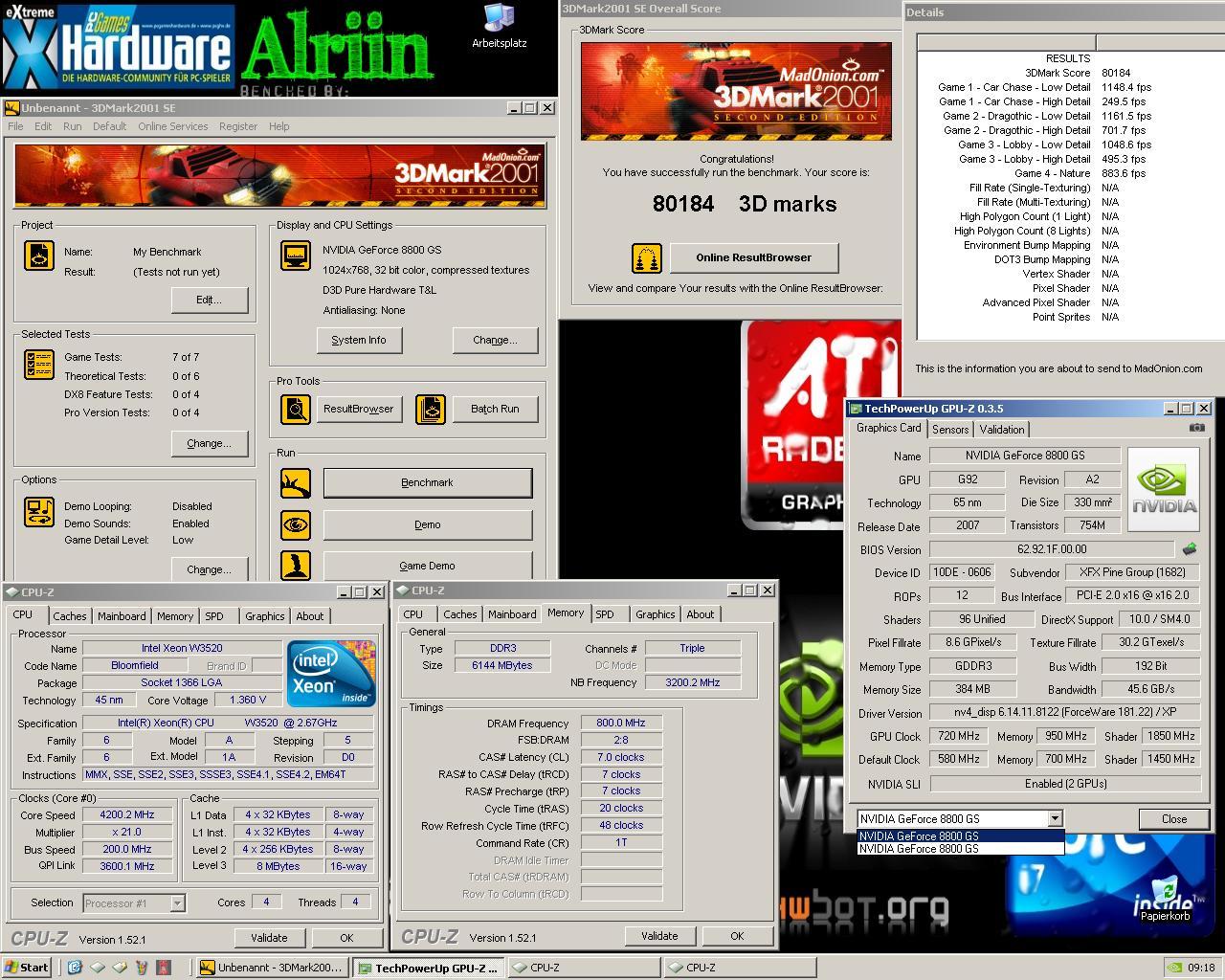Click Change... under Display and CPU Settings
Image resolution: width=1225 pixels, height=980 pixels.
[495, 340]
